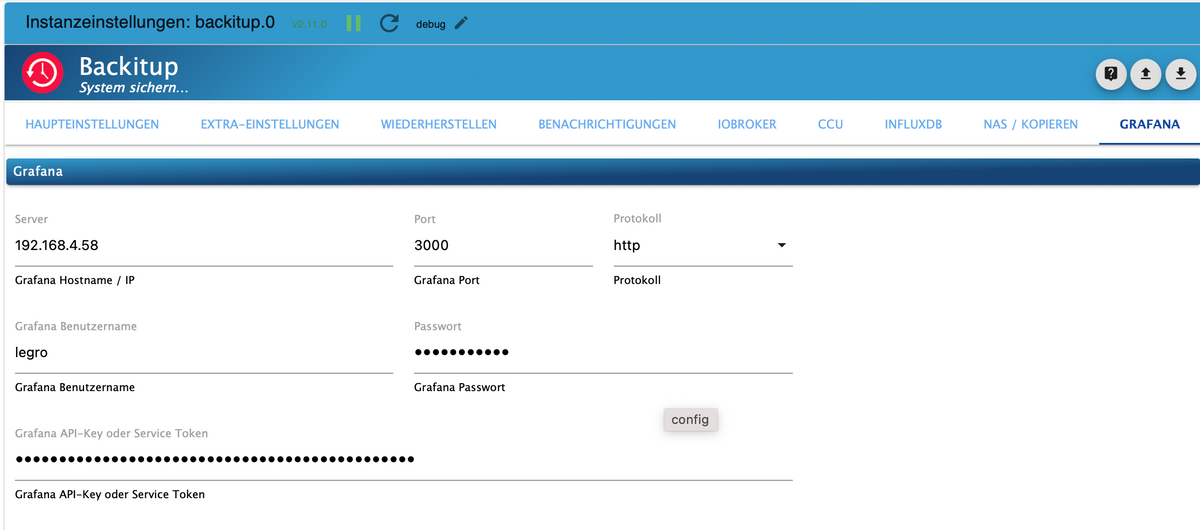Click the Server IP field 192.168.4.58

coord(204,245)
